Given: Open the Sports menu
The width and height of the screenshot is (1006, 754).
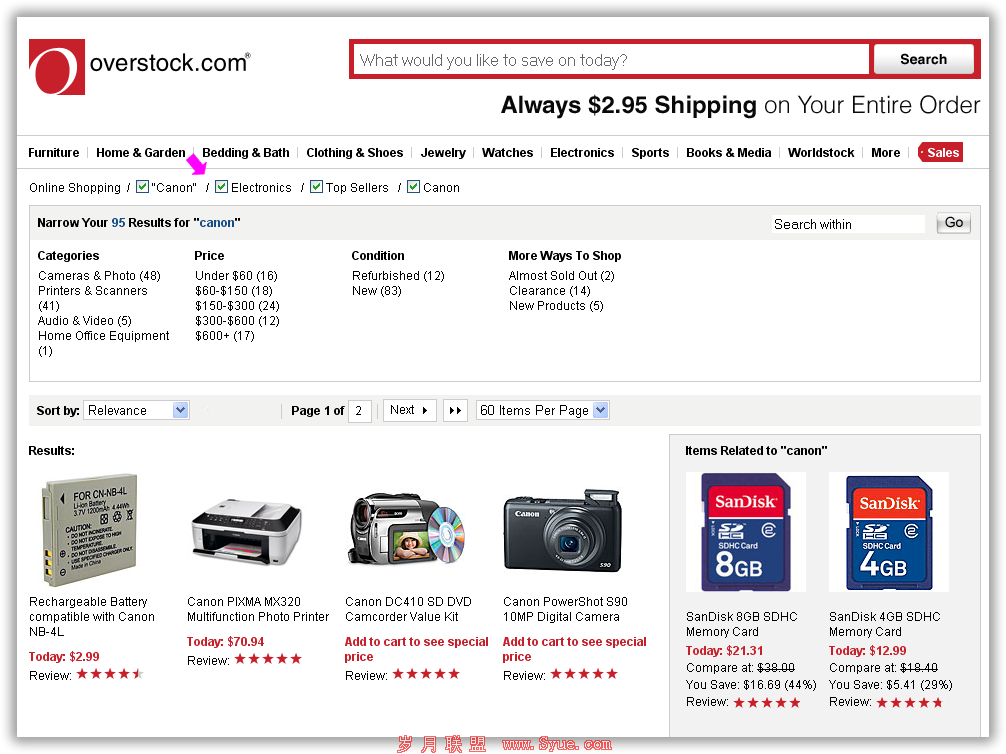Looking at the screenshot, I should (650, 153).
